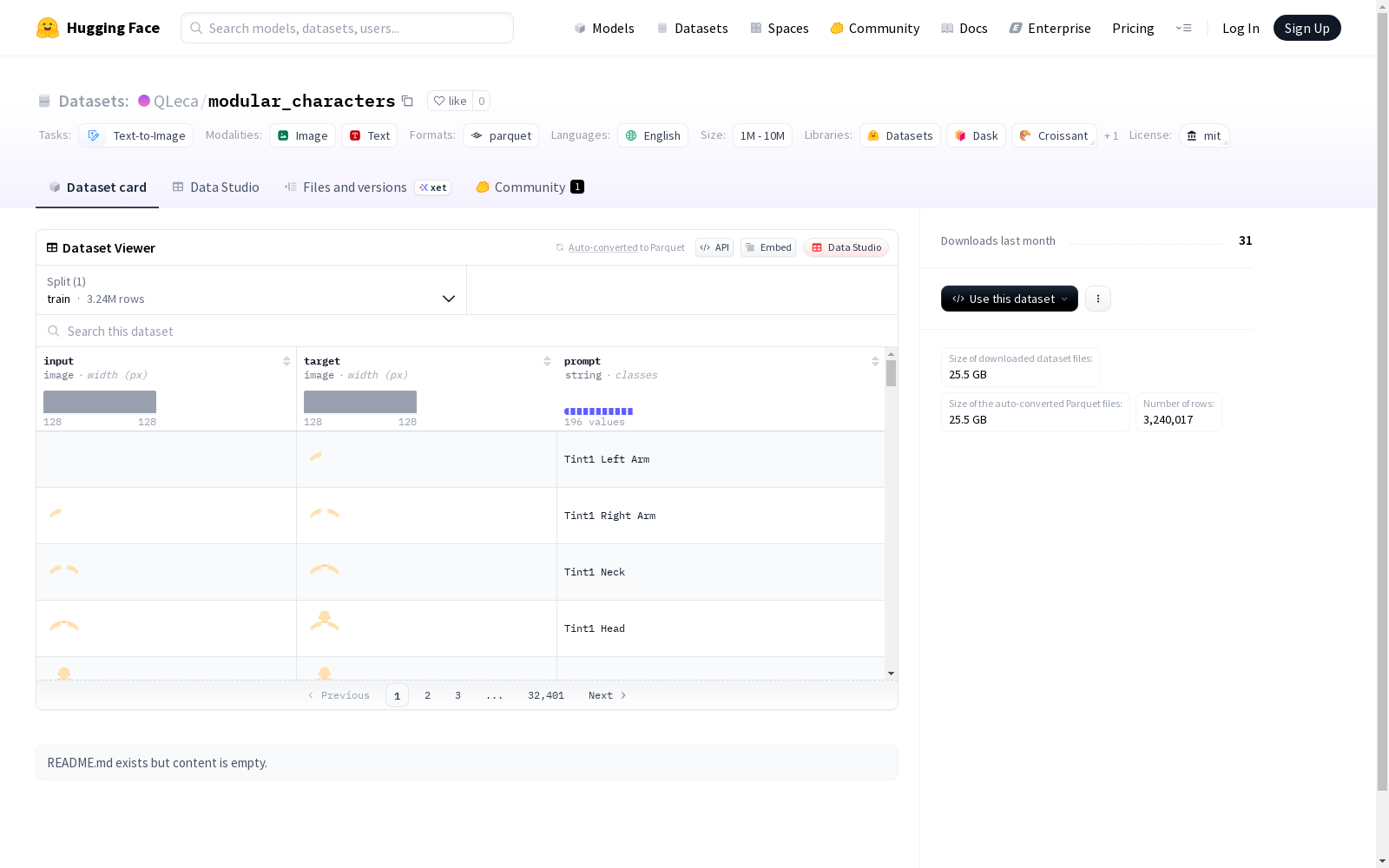Click the search magnifier in Search this dataset
Viewport: 1389px width, 868px height.
tap(54, 331)
